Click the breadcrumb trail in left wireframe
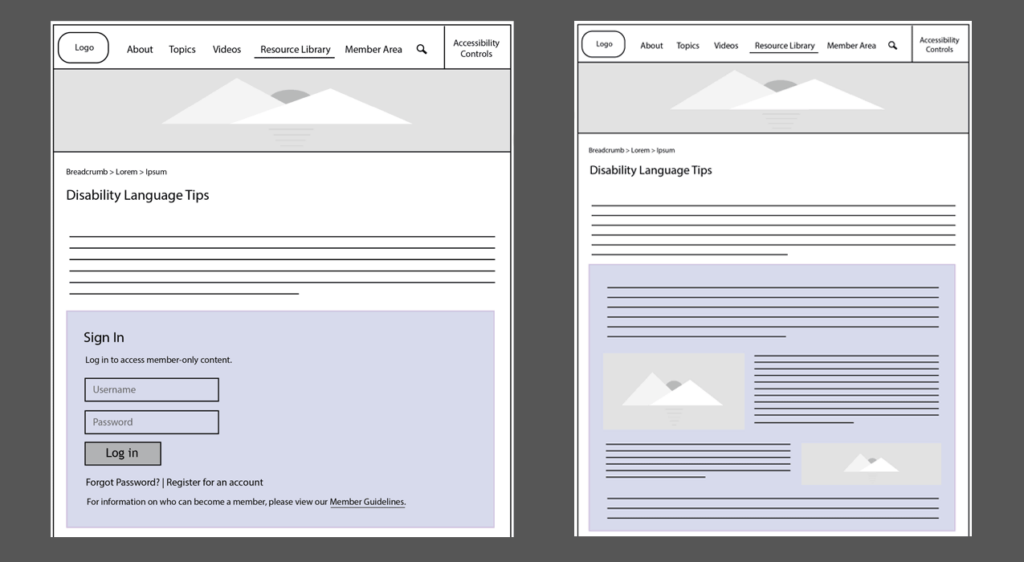Image resolution: width=1024 pixels, height=562 pixels. point(116,172)
